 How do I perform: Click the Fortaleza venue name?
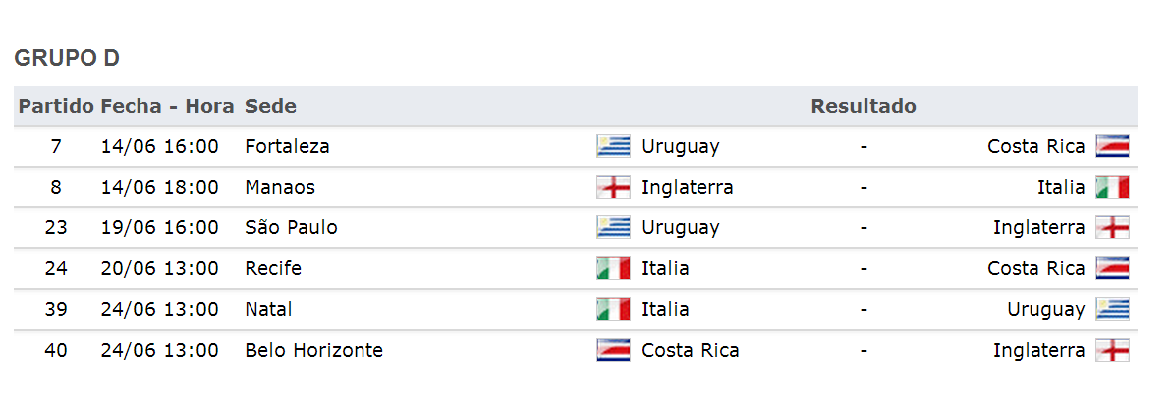(x=287, y=146)
